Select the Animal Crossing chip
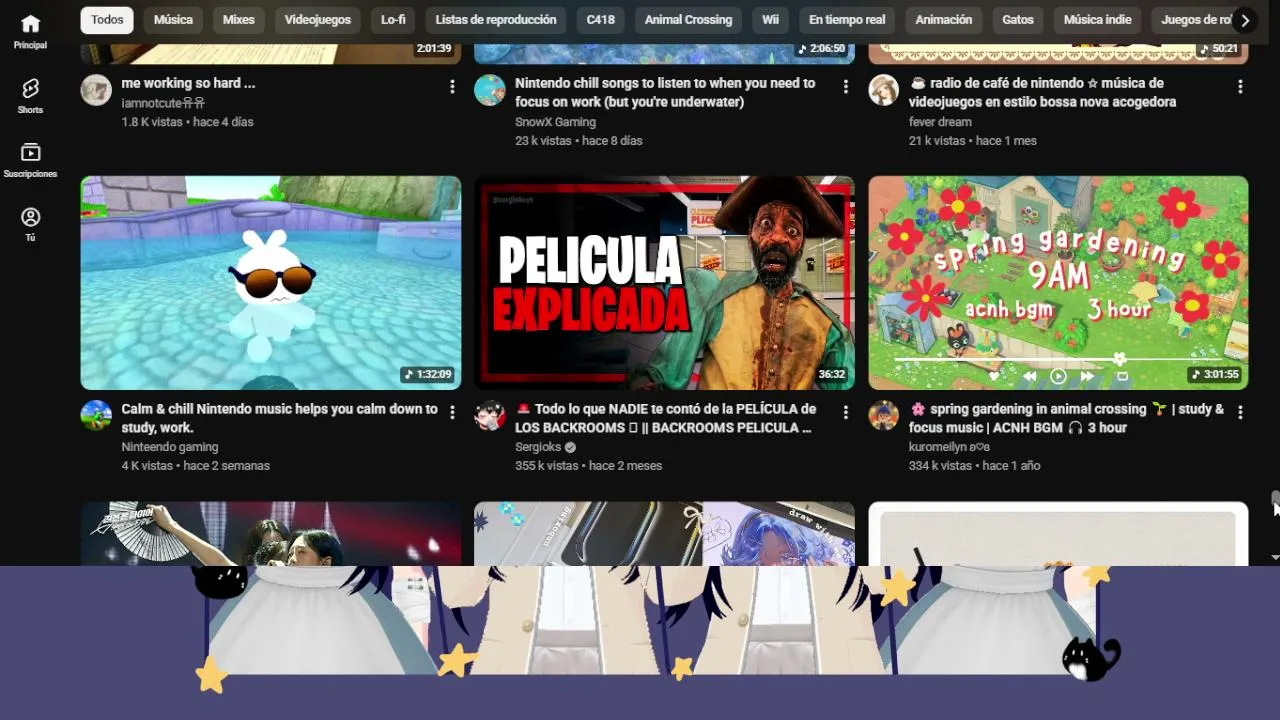This screenshot has height=720, width=1280. click(x=688, y=20)
